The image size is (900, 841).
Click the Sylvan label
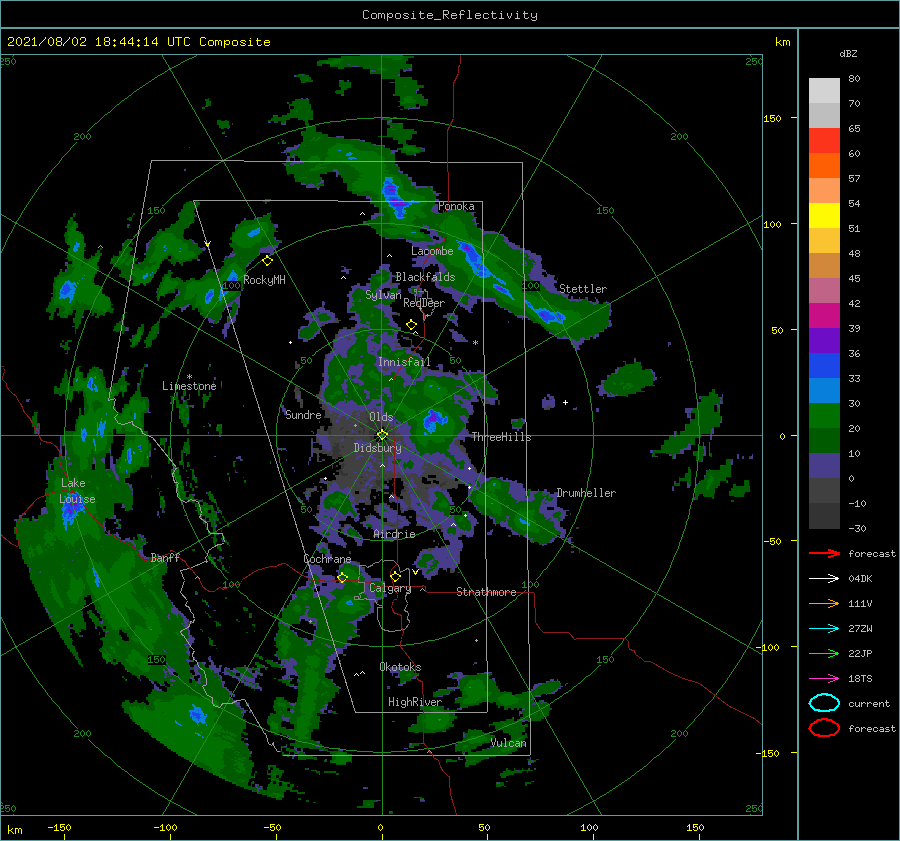click(x=383, y=294)
